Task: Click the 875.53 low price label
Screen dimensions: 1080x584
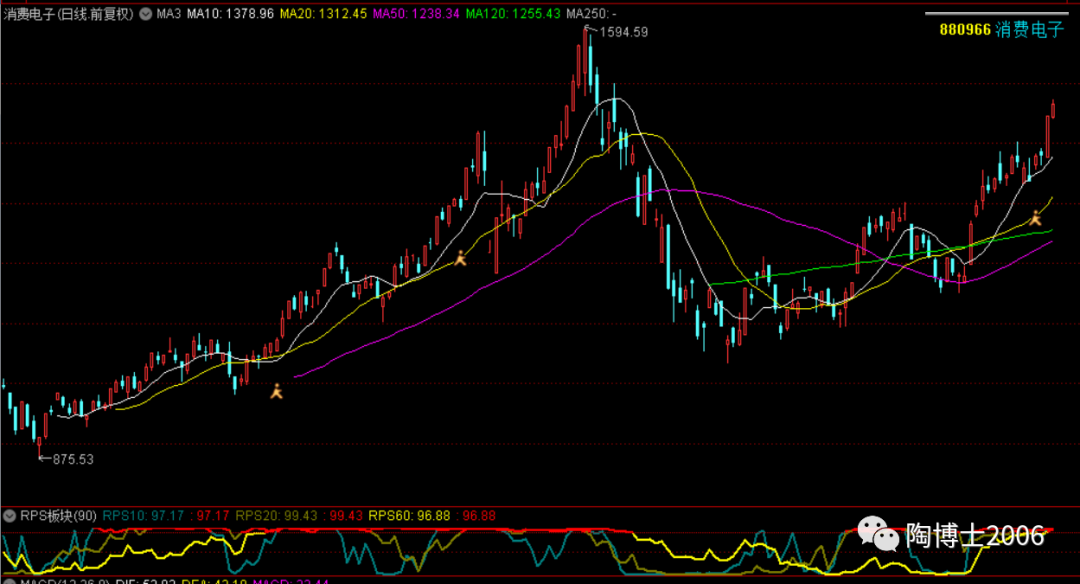Action: [73, 459]
